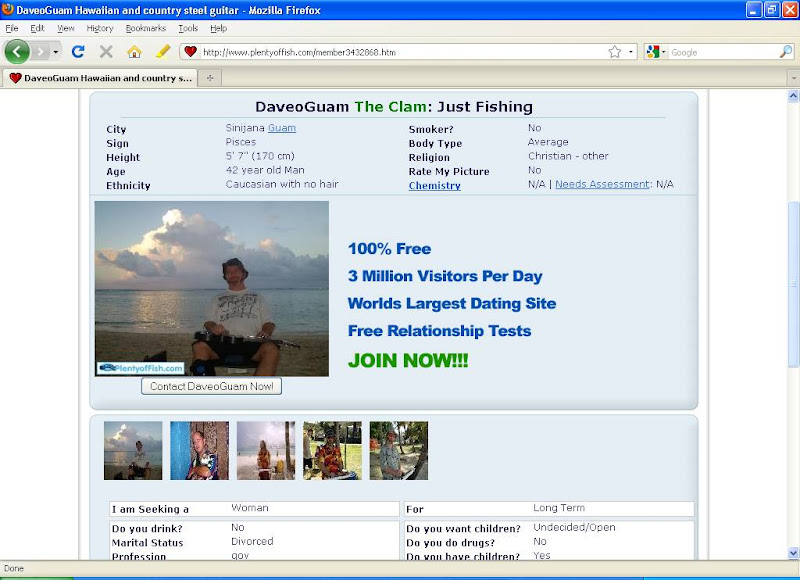
Task: Open the first sunset beach thumbnail
Action: click(x=133, y=450)
